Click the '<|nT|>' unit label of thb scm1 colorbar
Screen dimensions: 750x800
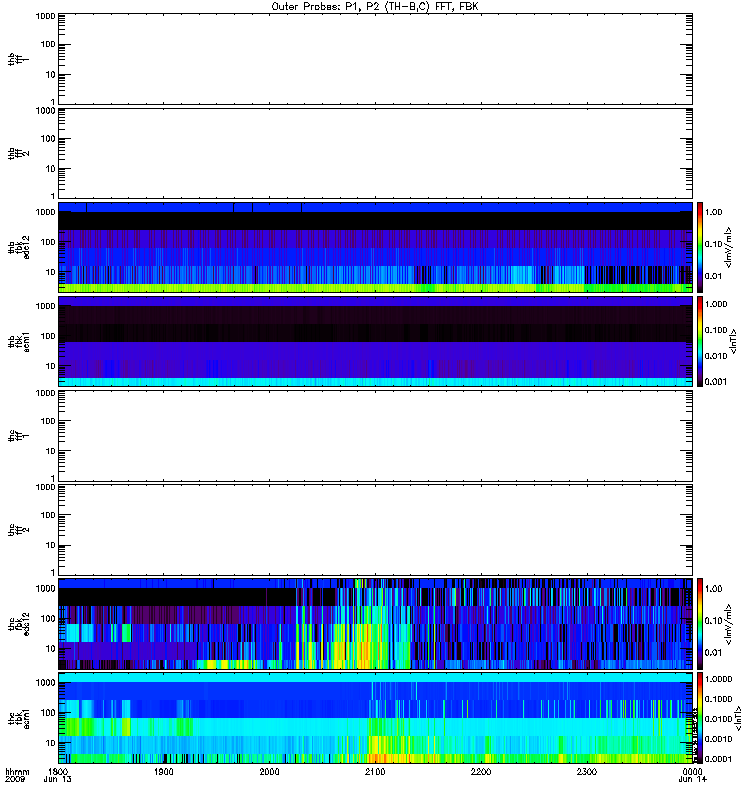[734, 341]
